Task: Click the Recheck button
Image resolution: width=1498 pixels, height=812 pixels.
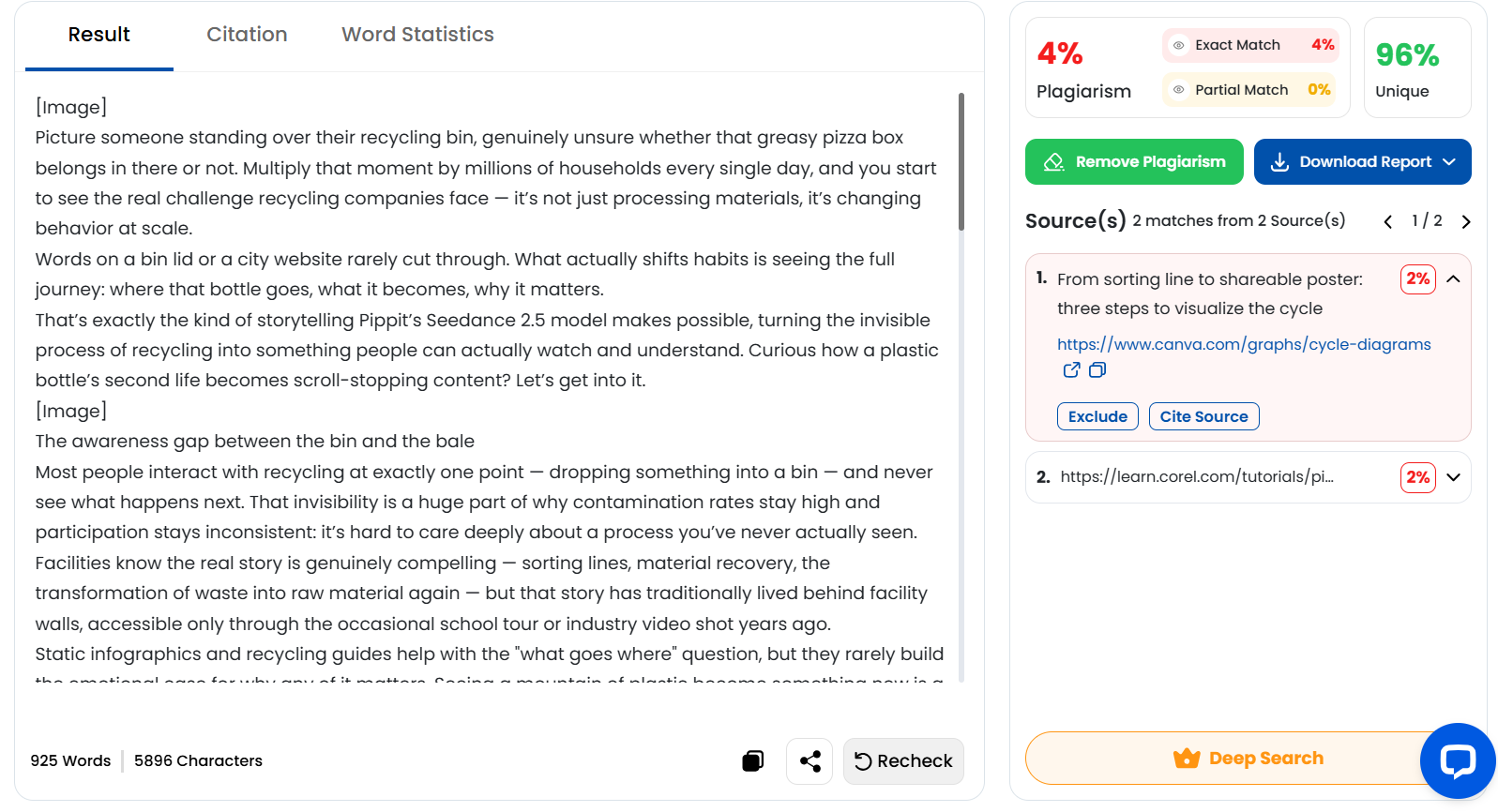Action: coord(903,761)
